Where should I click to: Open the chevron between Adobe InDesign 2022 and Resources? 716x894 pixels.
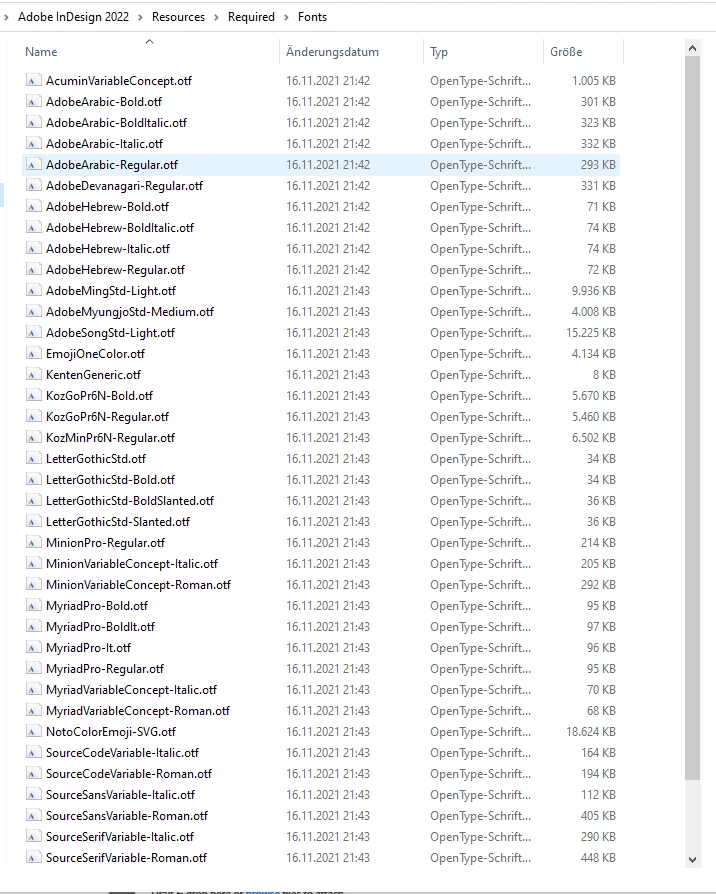(x=140, y=18)
